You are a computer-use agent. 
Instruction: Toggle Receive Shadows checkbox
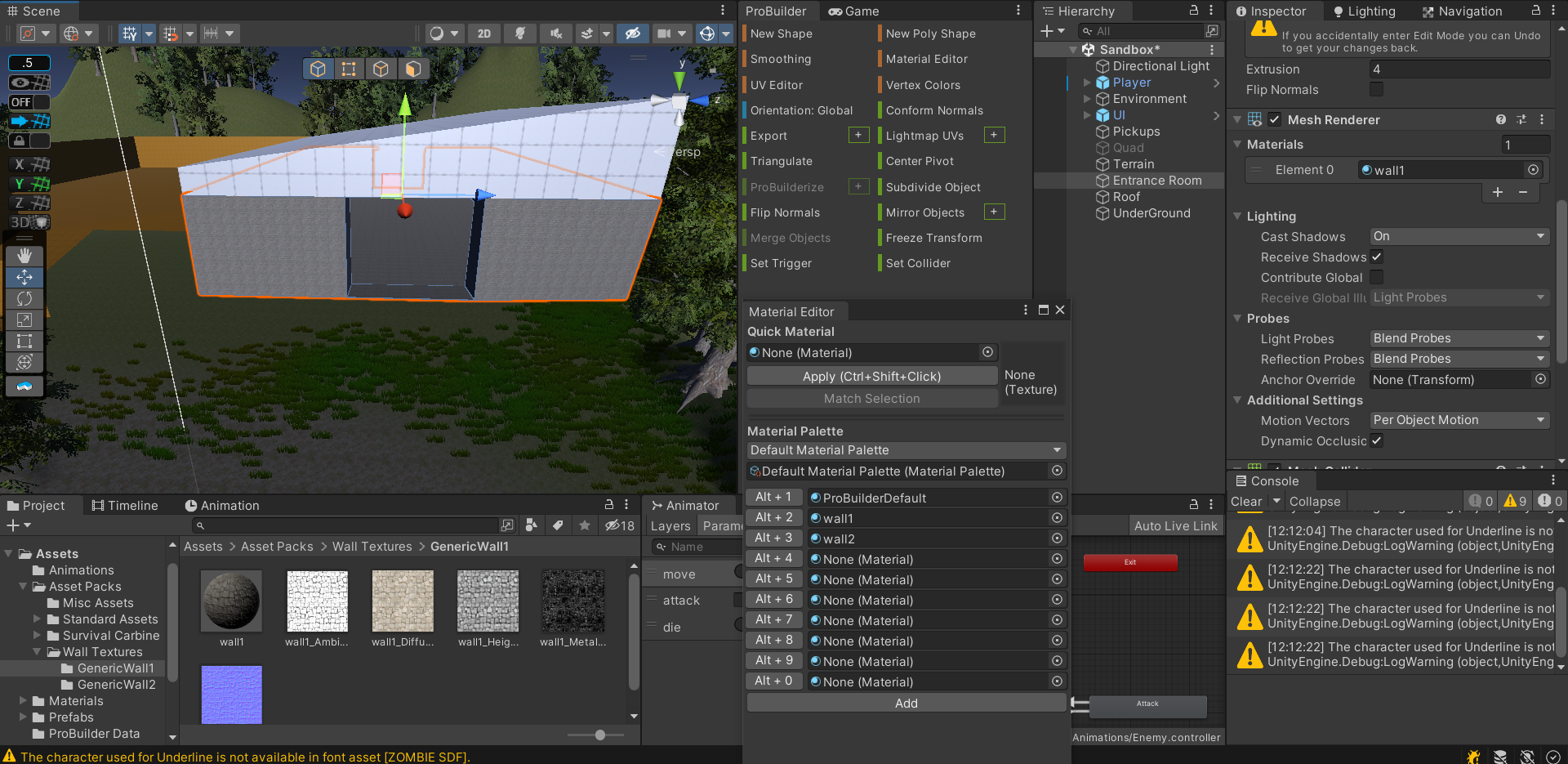[x=1376, y=257]
